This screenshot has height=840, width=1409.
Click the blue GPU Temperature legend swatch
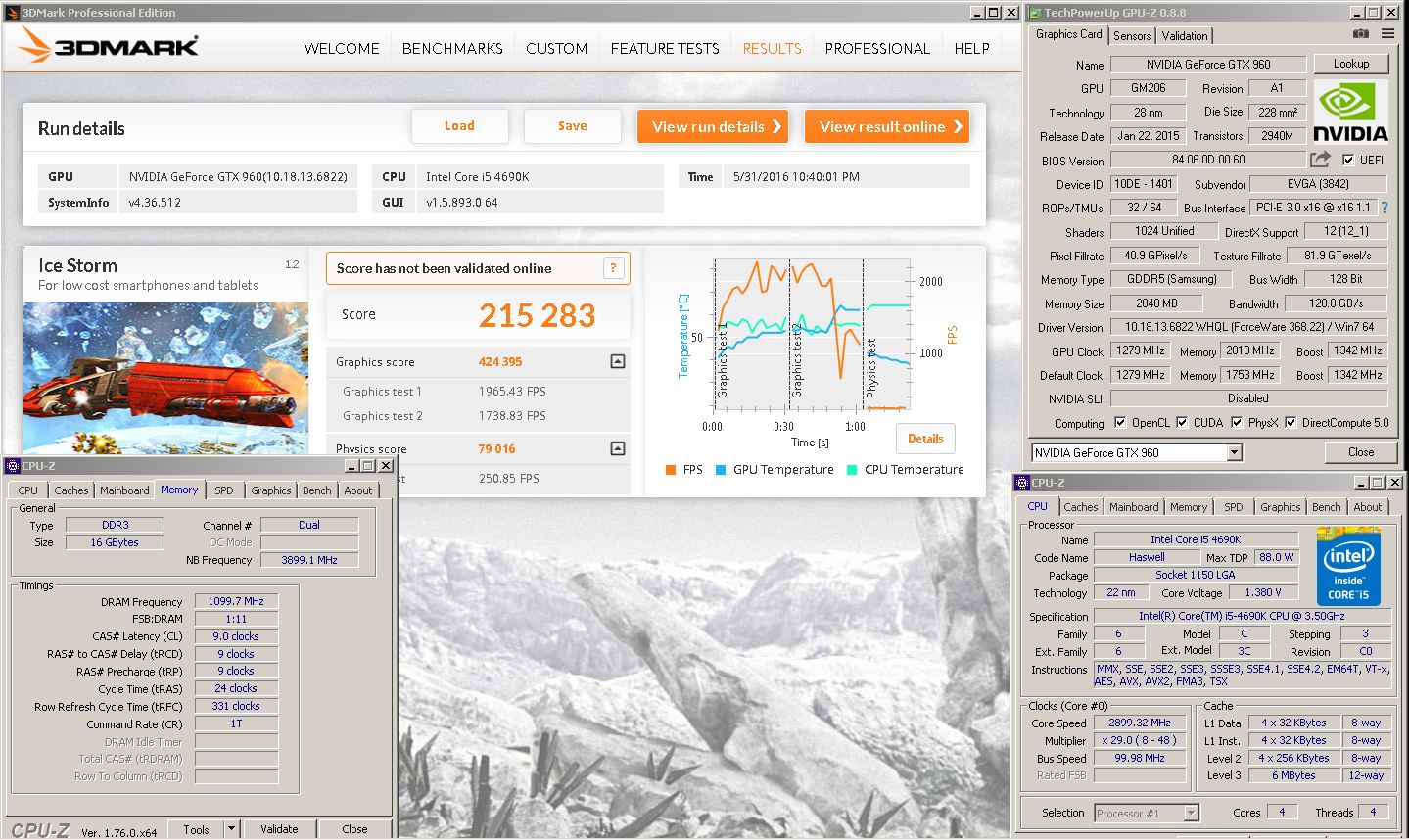(x=721, y=470)
